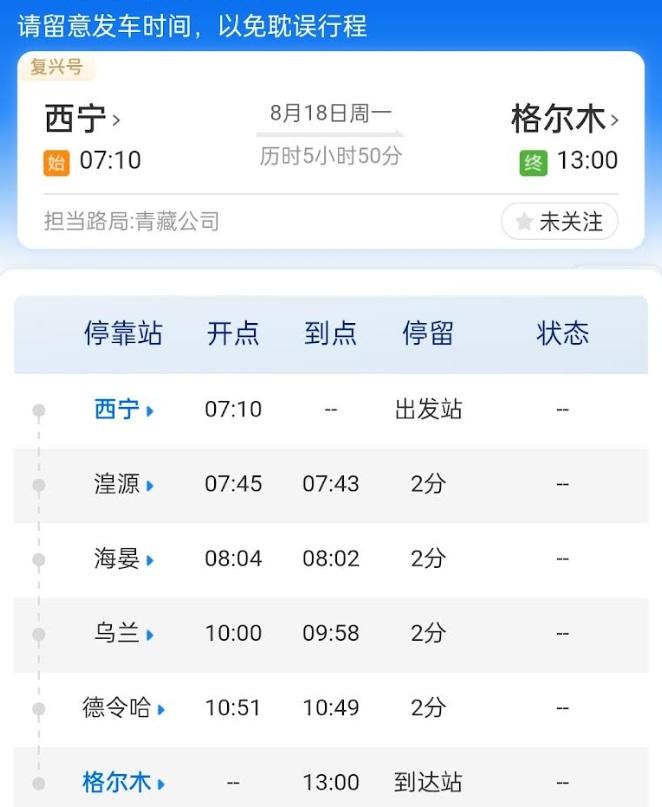
Task: Click the blue arrow next to 乌兰
Action: (150, 635)
